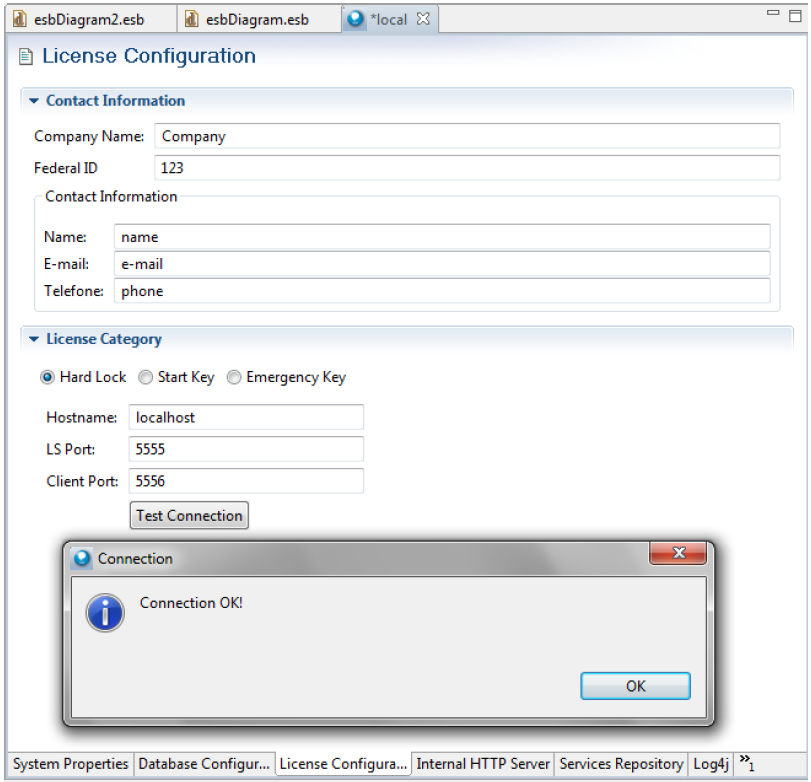Screen dimensions: 811x782
Task: Click the Contact Information group label
Action: (111, 197)
